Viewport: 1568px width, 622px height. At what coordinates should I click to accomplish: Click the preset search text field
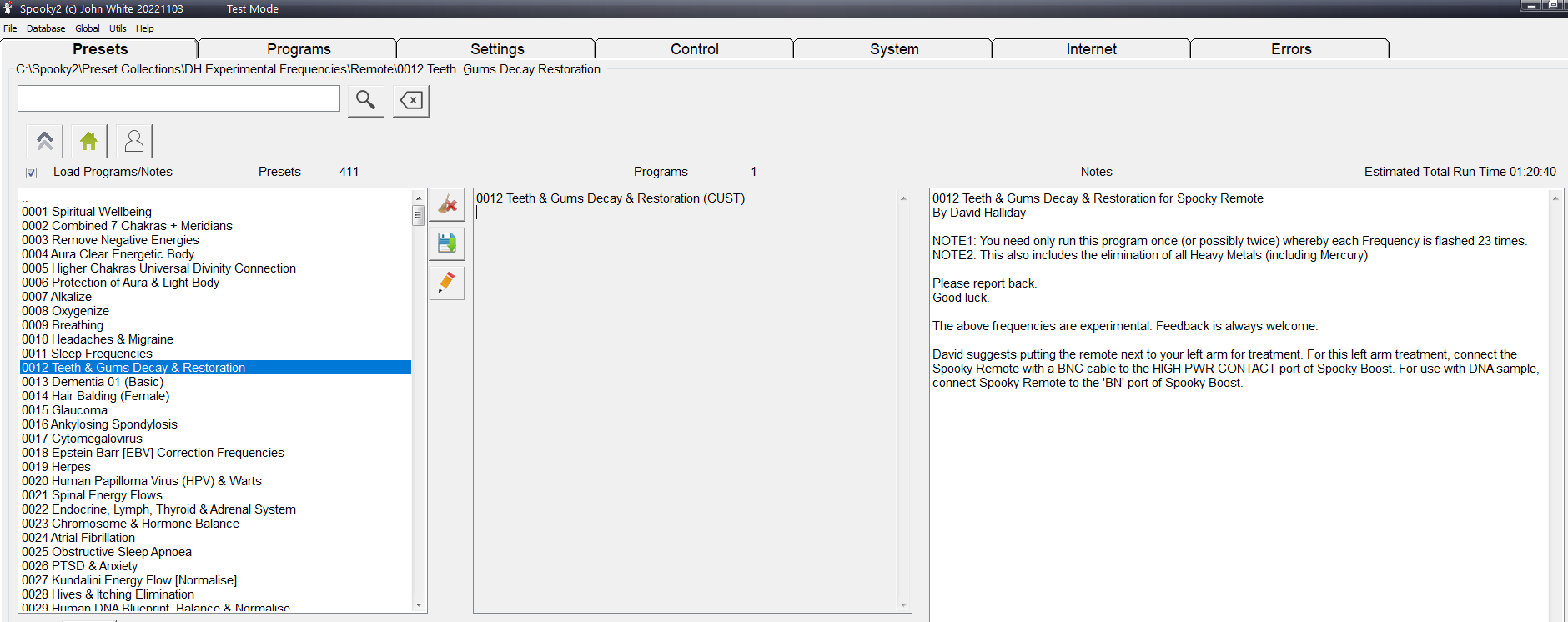(x=178, y=98)
